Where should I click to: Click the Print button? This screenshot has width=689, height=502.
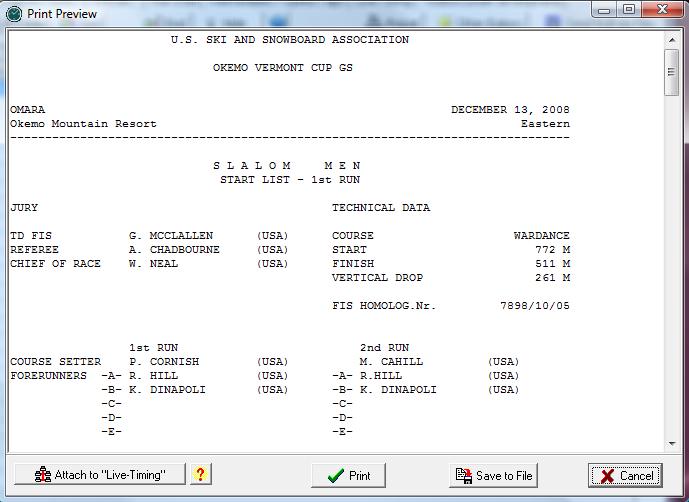click(x=348, y=475)
